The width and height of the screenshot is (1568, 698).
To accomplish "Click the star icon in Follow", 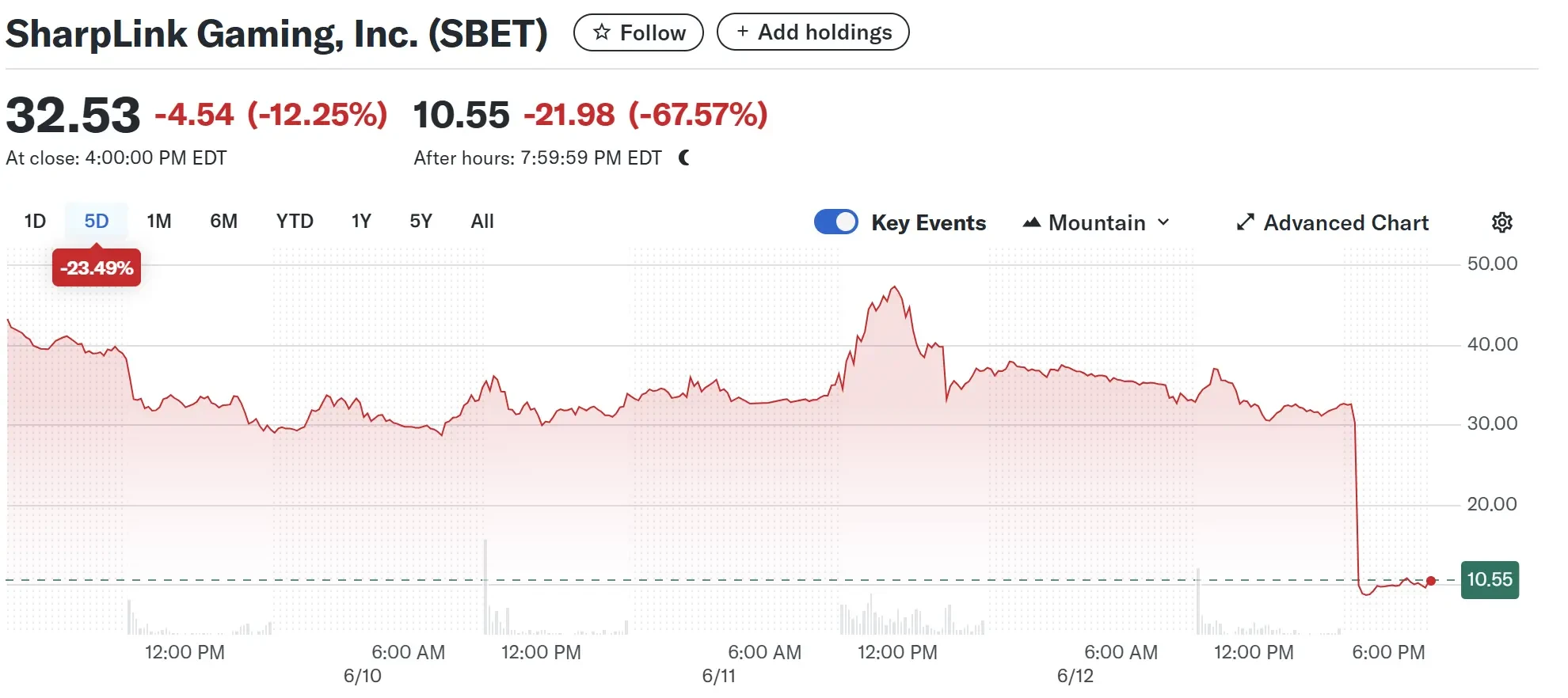I will [x=602, y=32].
